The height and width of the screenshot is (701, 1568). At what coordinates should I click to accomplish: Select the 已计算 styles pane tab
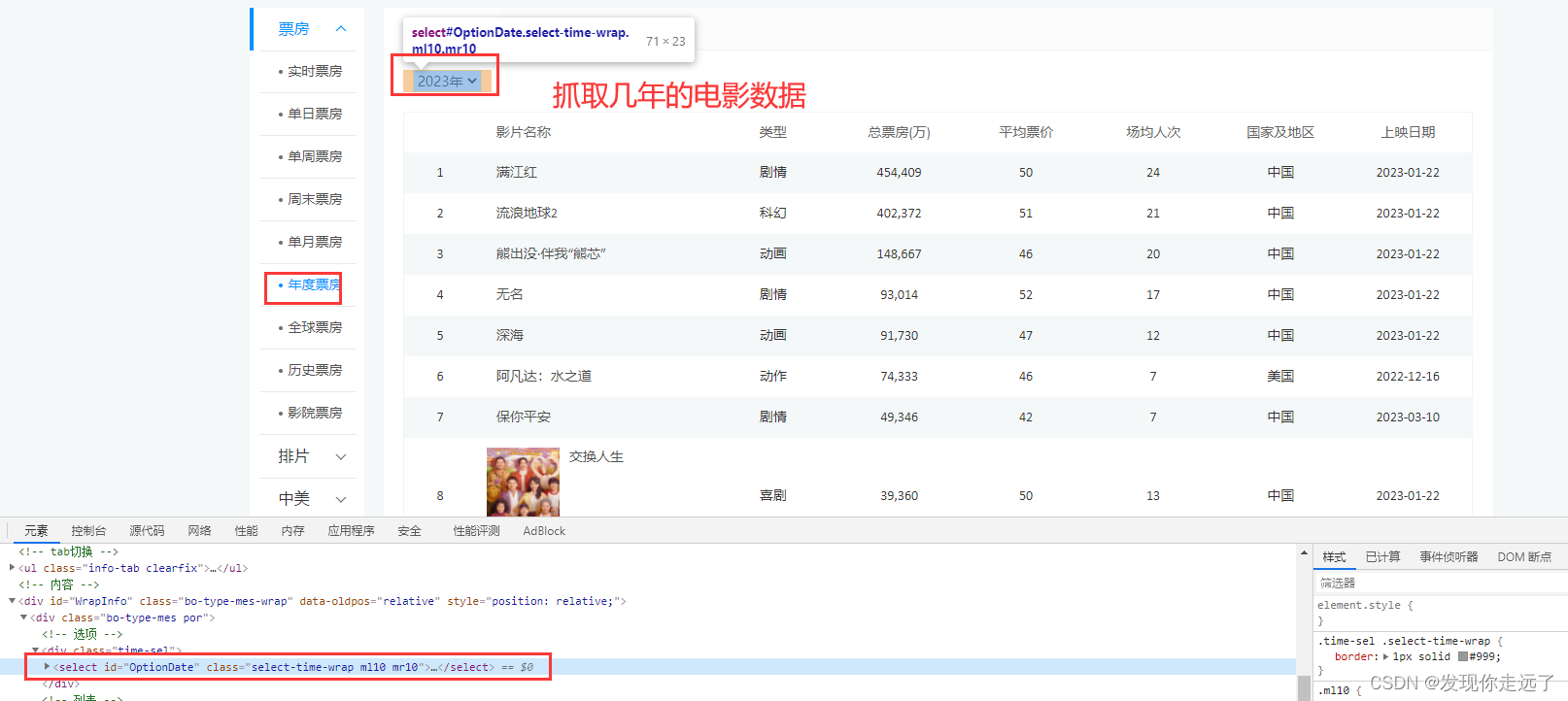click(x=1382, y=557)
